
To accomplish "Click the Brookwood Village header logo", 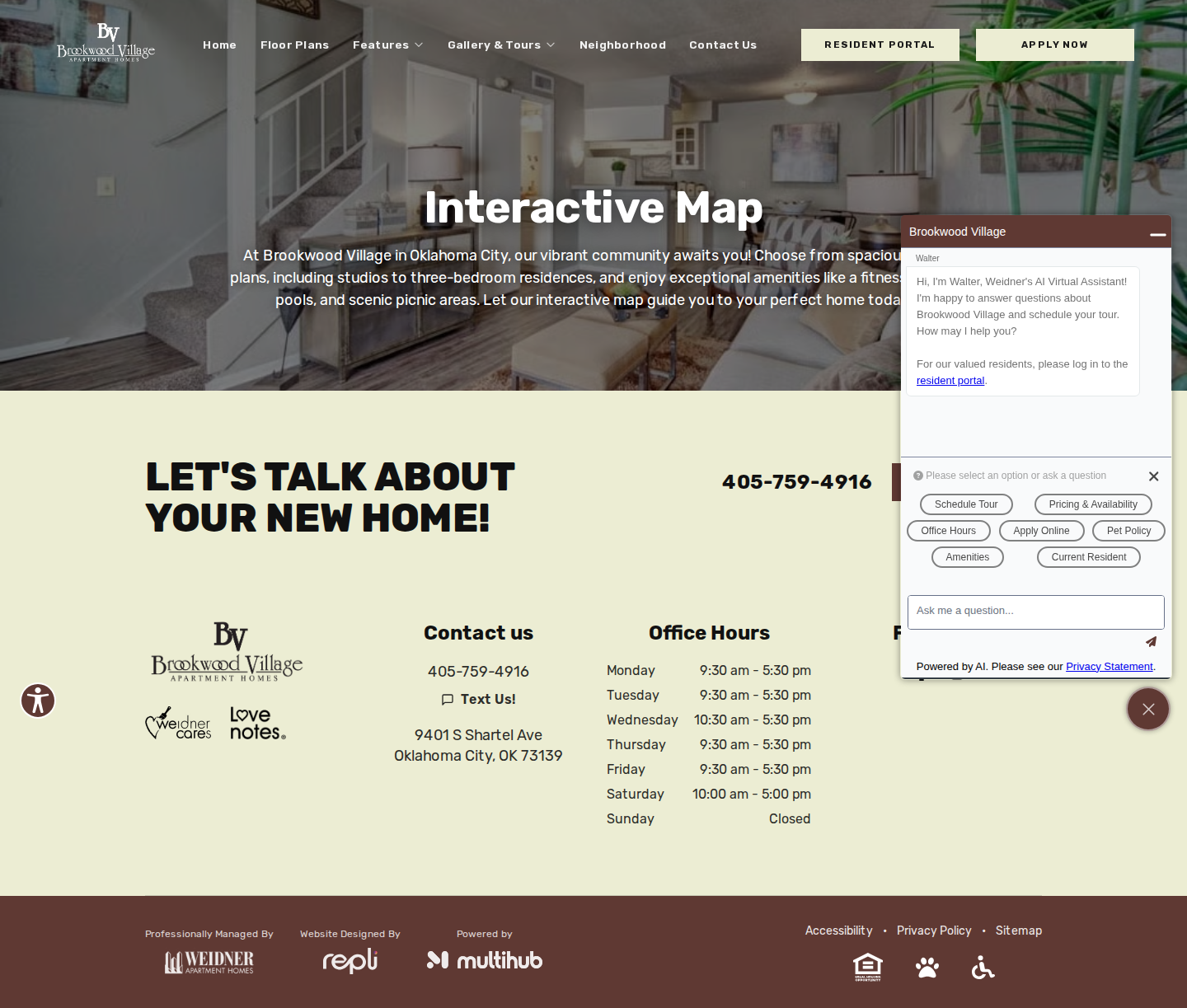I will (x=106, y=43).
